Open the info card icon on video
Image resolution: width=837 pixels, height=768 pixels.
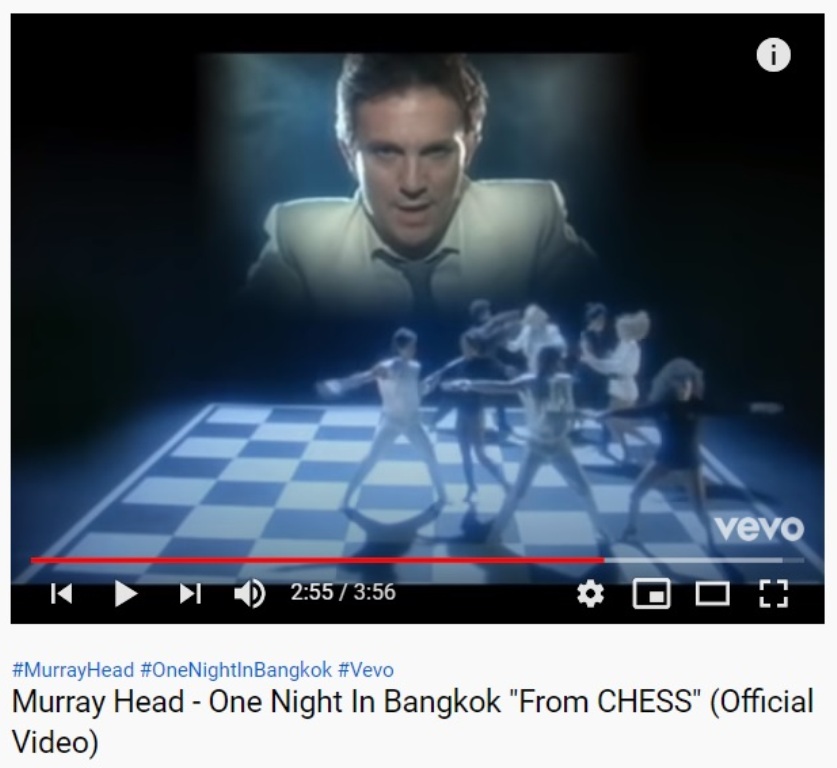[x=773, y=54]
